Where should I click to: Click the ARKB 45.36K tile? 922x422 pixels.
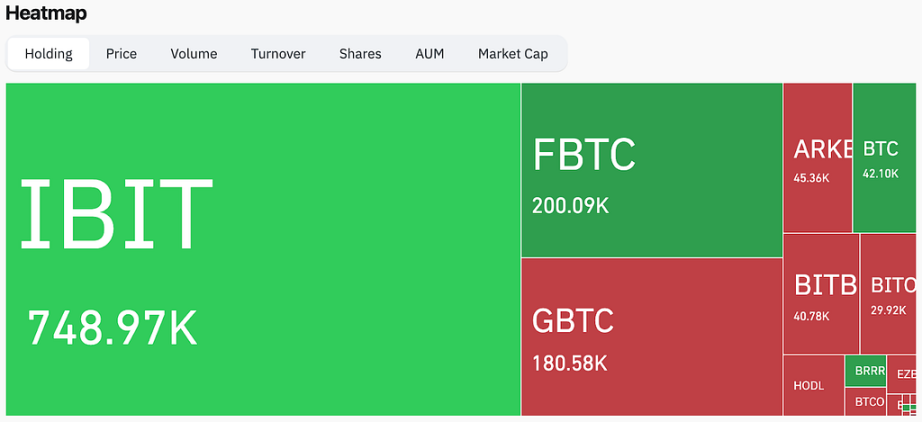pos(817,158)
